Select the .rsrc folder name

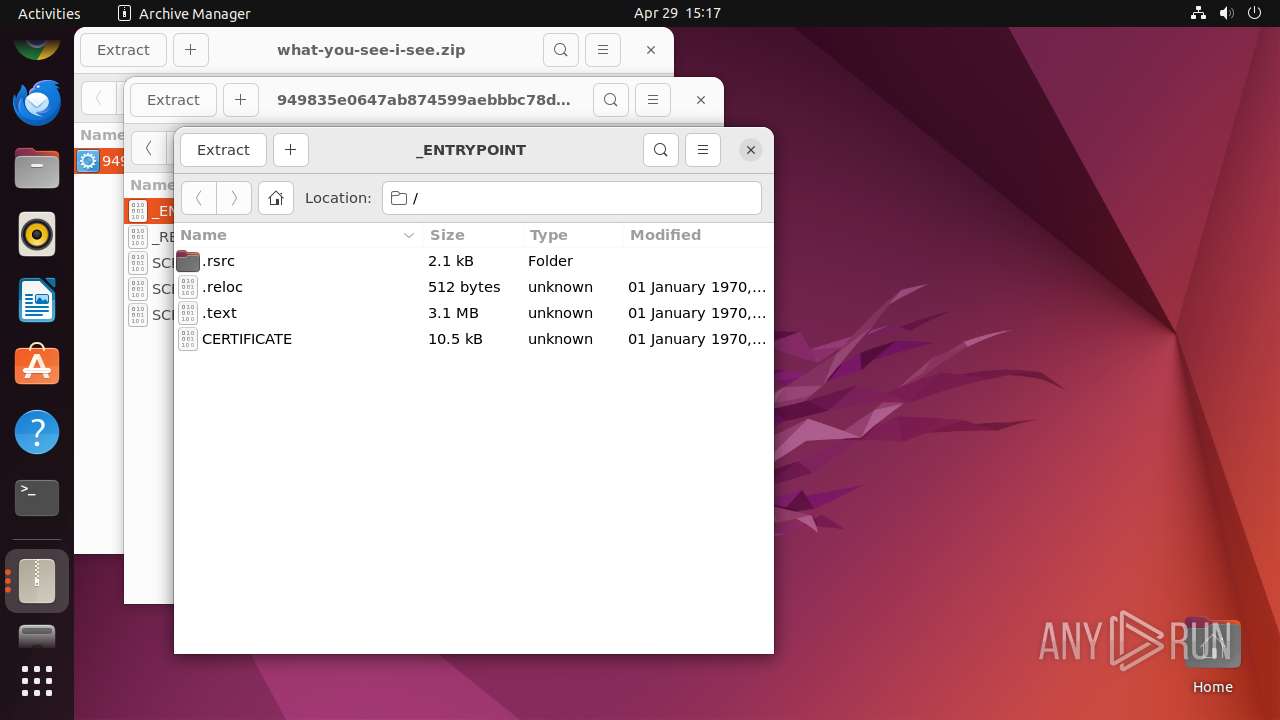point(218,261)
